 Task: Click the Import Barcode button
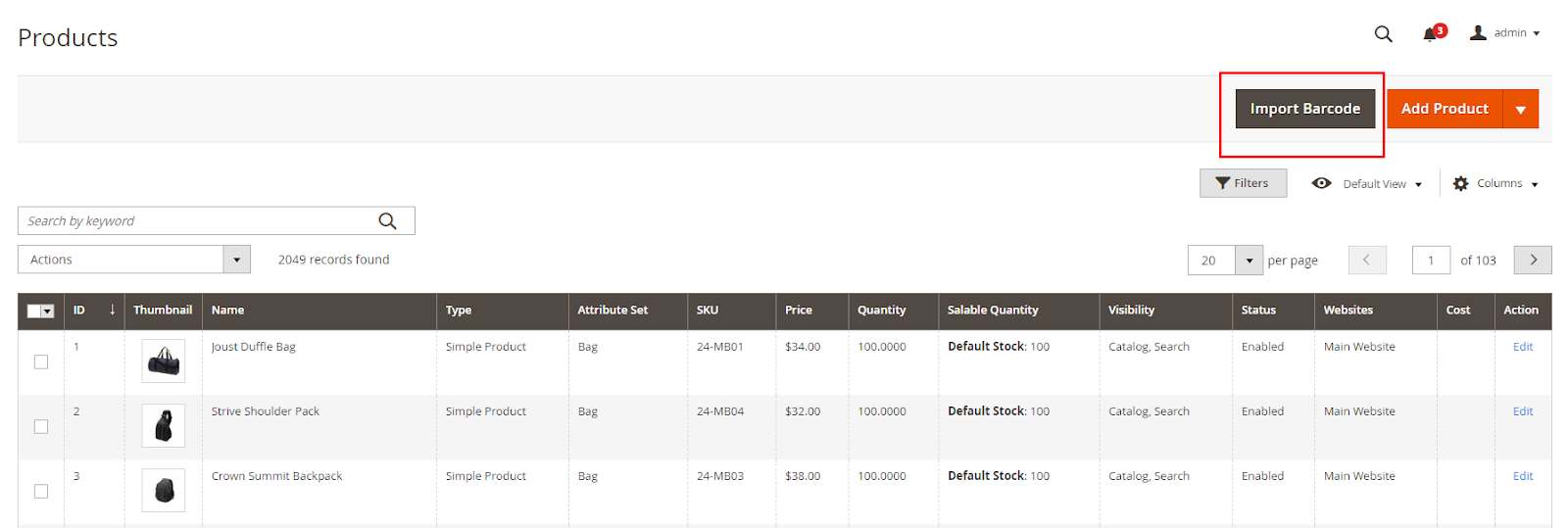click(x=1304, y=109)
